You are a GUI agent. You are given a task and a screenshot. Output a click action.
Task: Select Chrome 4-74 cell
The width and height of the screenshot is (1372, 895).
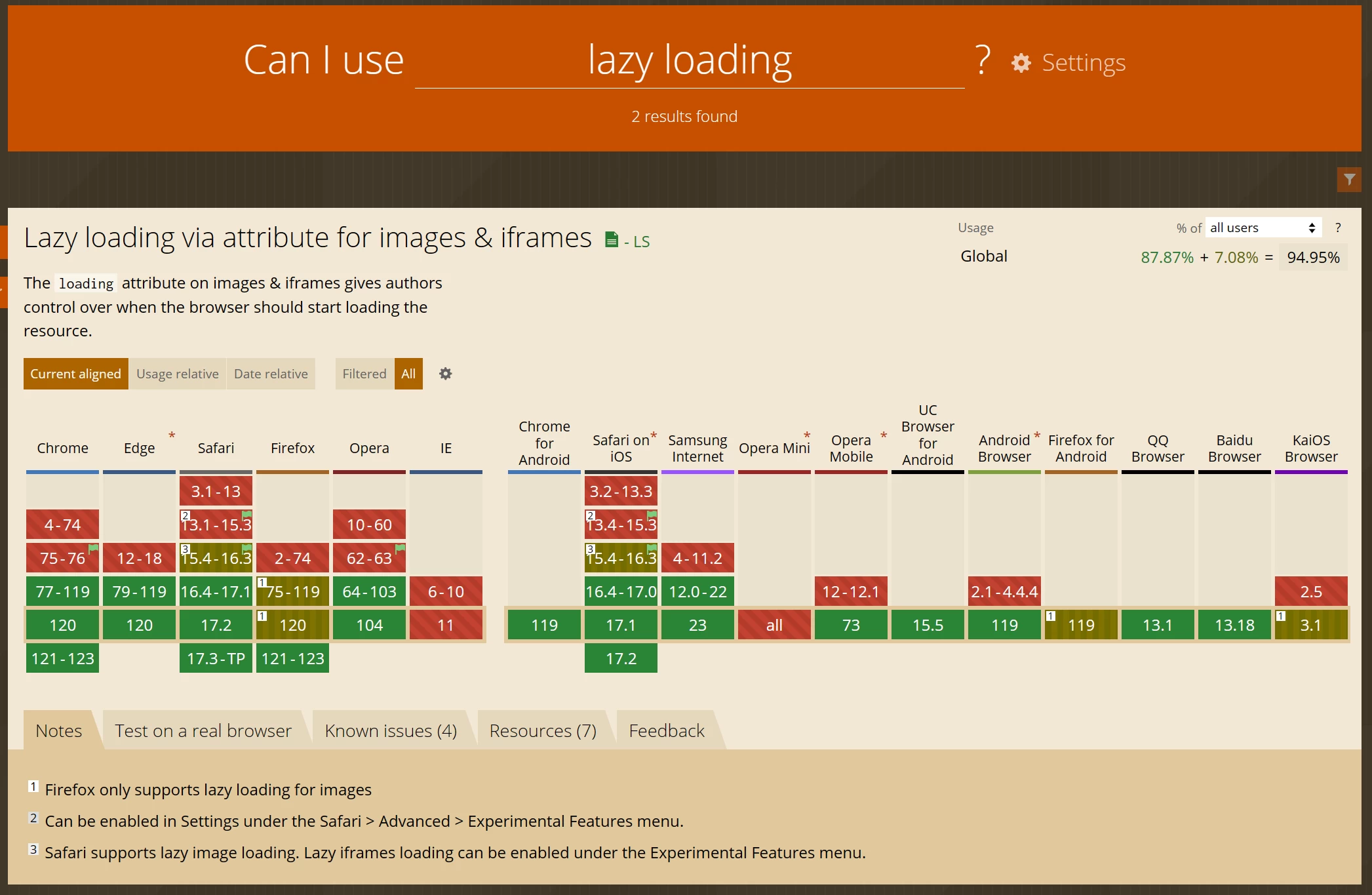click(62, 525)
